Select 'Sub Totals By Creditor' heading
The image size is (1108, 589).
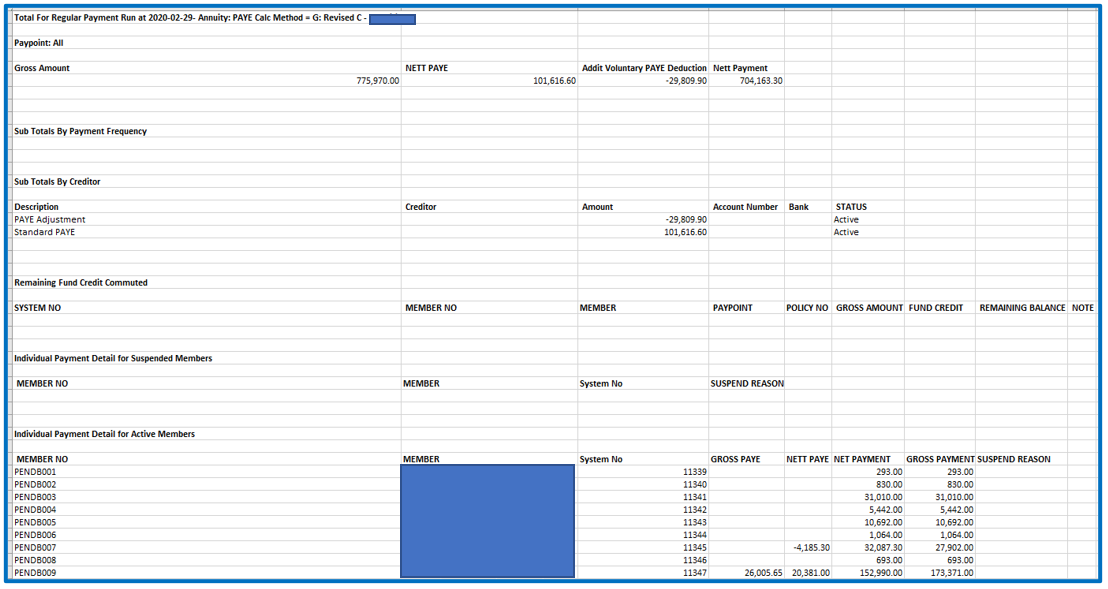(x=57, y=182)
